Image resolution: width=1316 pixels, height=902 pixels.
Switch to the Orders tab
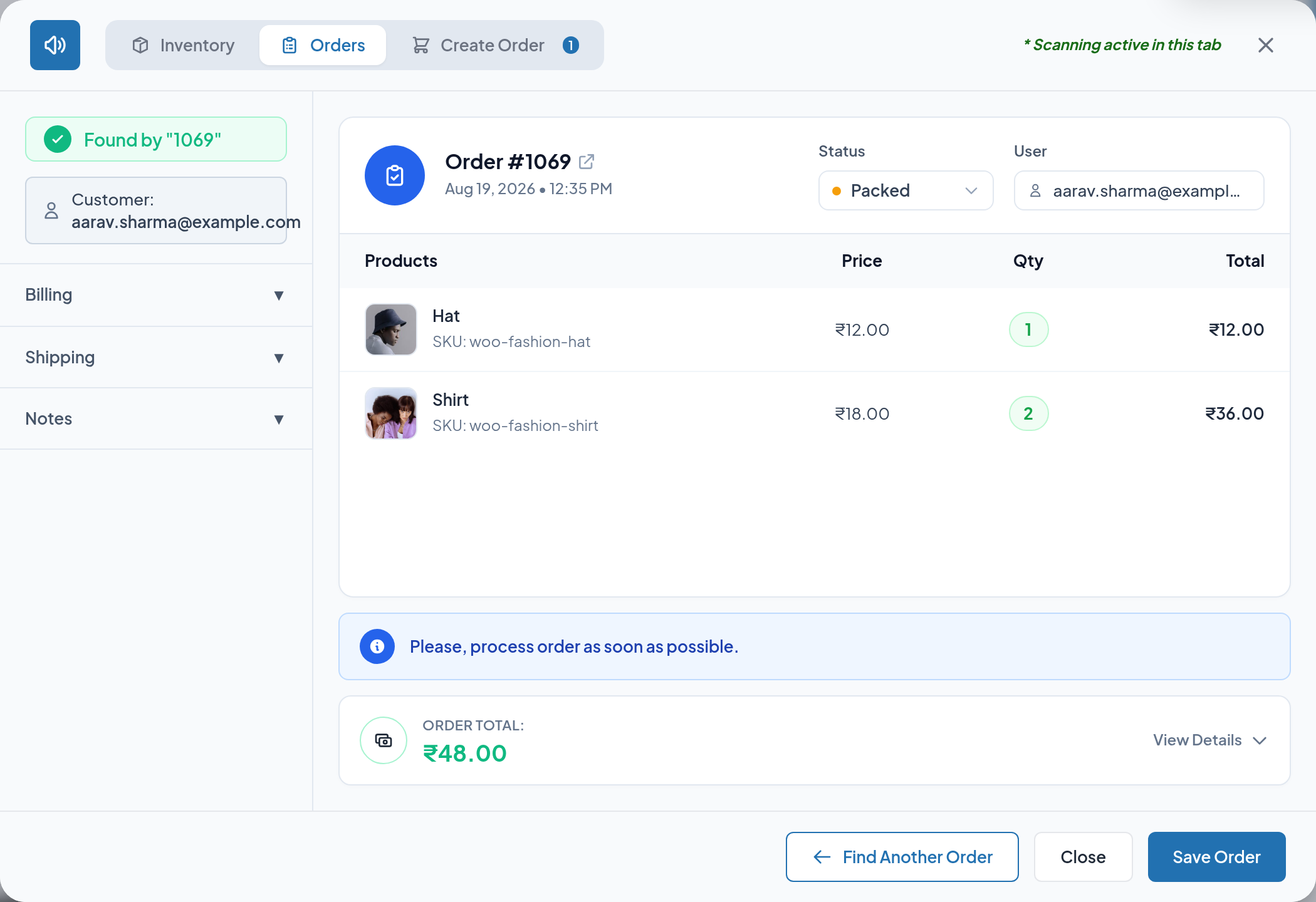click(x=323, y=45)
